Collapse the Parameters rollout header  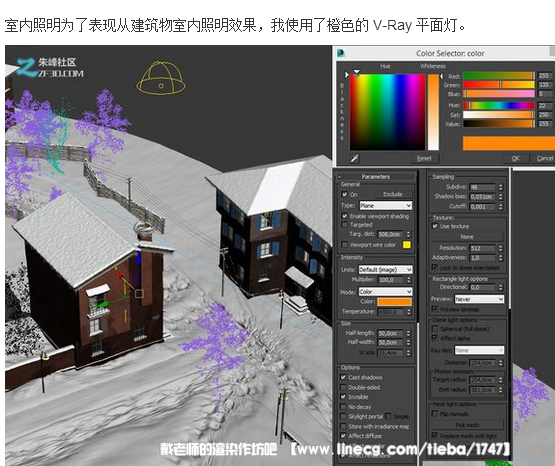[x=376, y=176]
